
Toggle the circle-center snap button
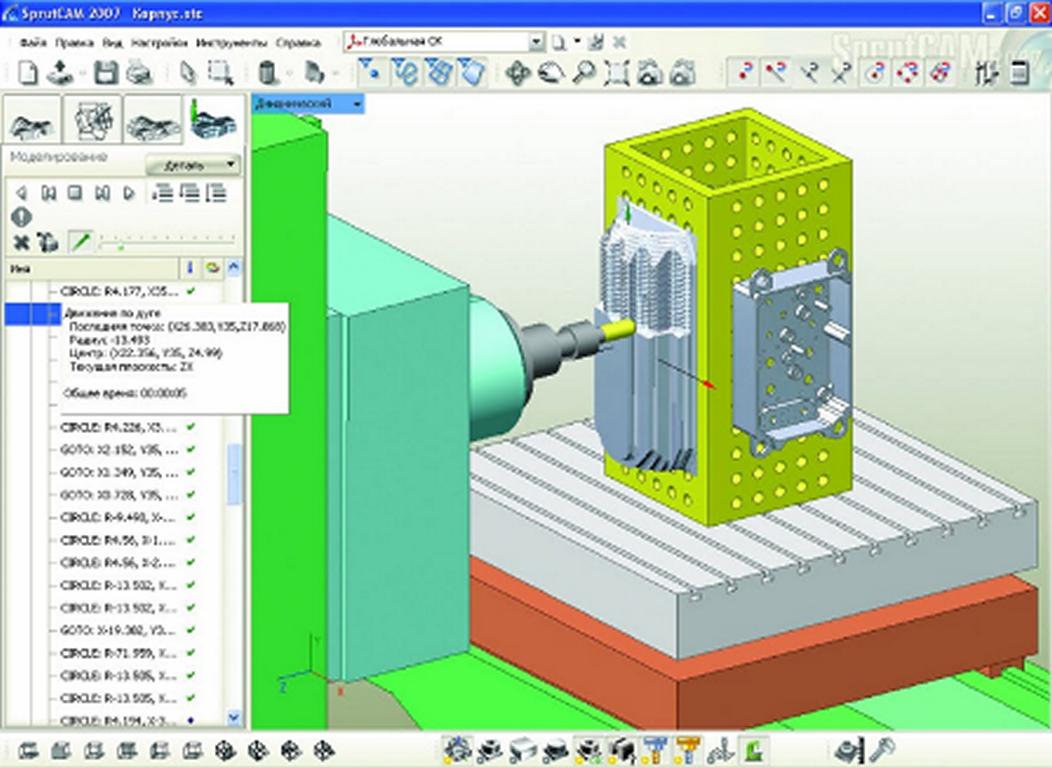click(875, 72)
